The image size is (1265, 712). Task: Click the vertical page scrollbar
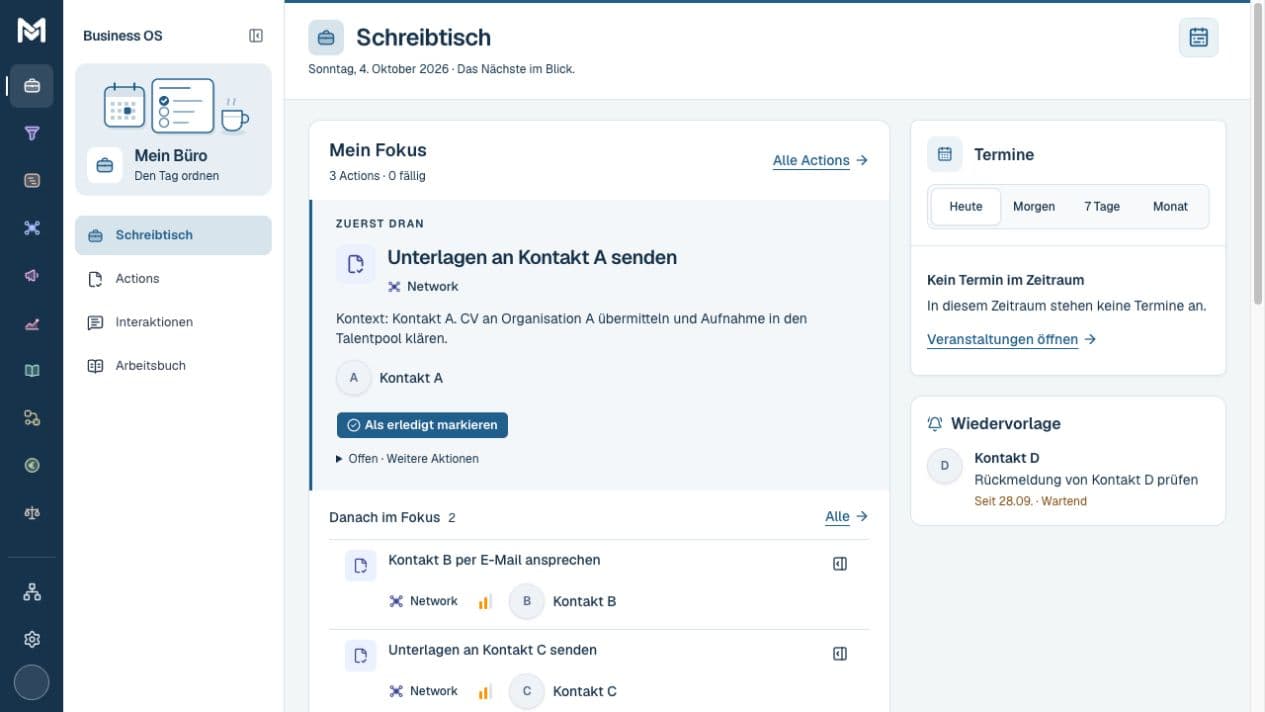point(1257,155)
